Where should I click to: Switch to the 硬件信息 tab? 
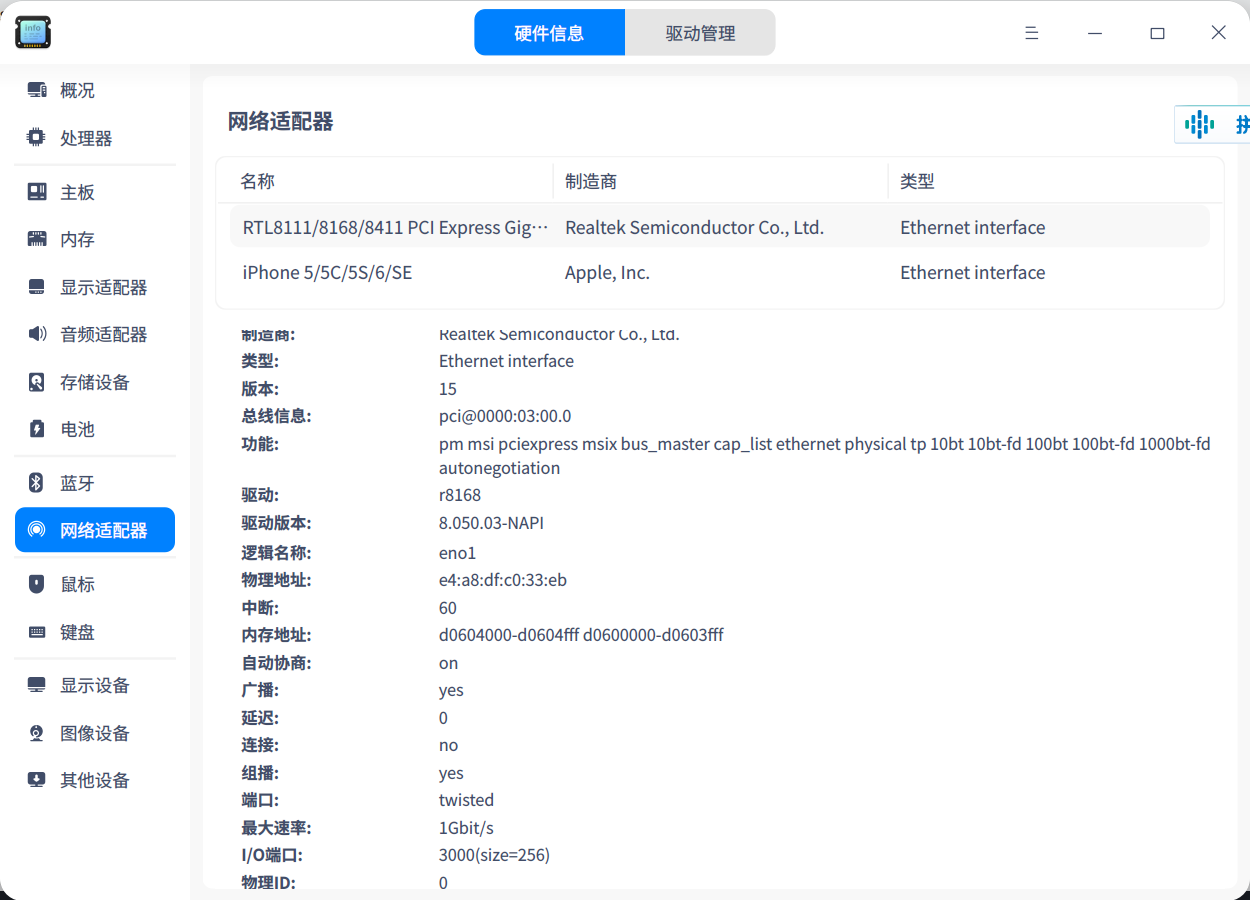pos(549,32)
